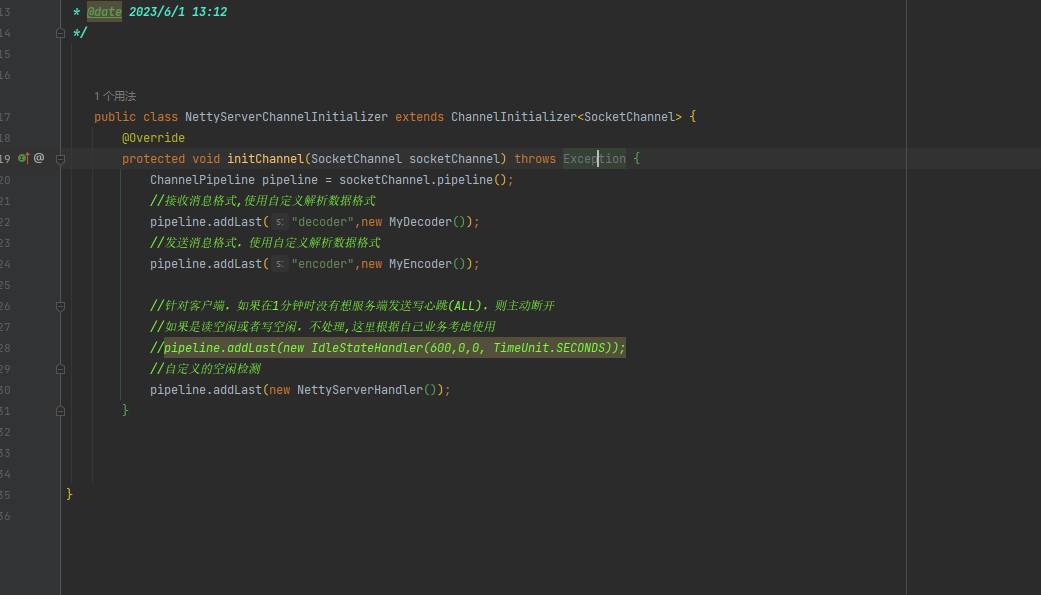Screen dimensions: 1041x595
Task: Click the highlighted IdleStateHandler commented line
Action: 390,347
